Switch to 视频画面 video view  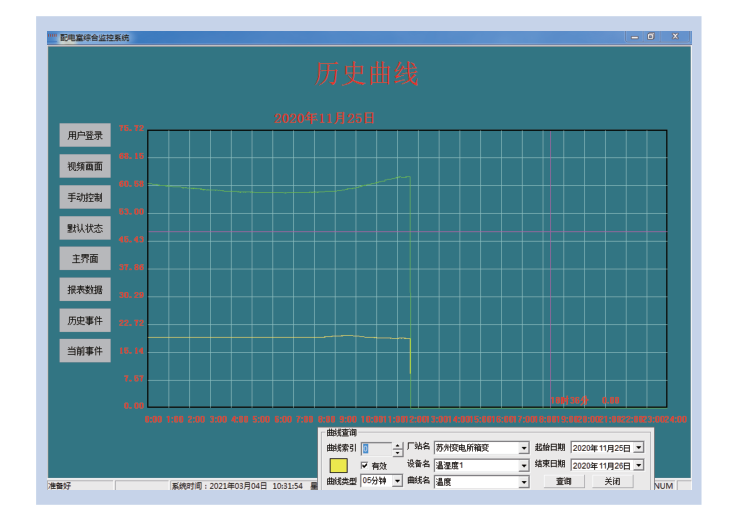(x=85, y=166)
